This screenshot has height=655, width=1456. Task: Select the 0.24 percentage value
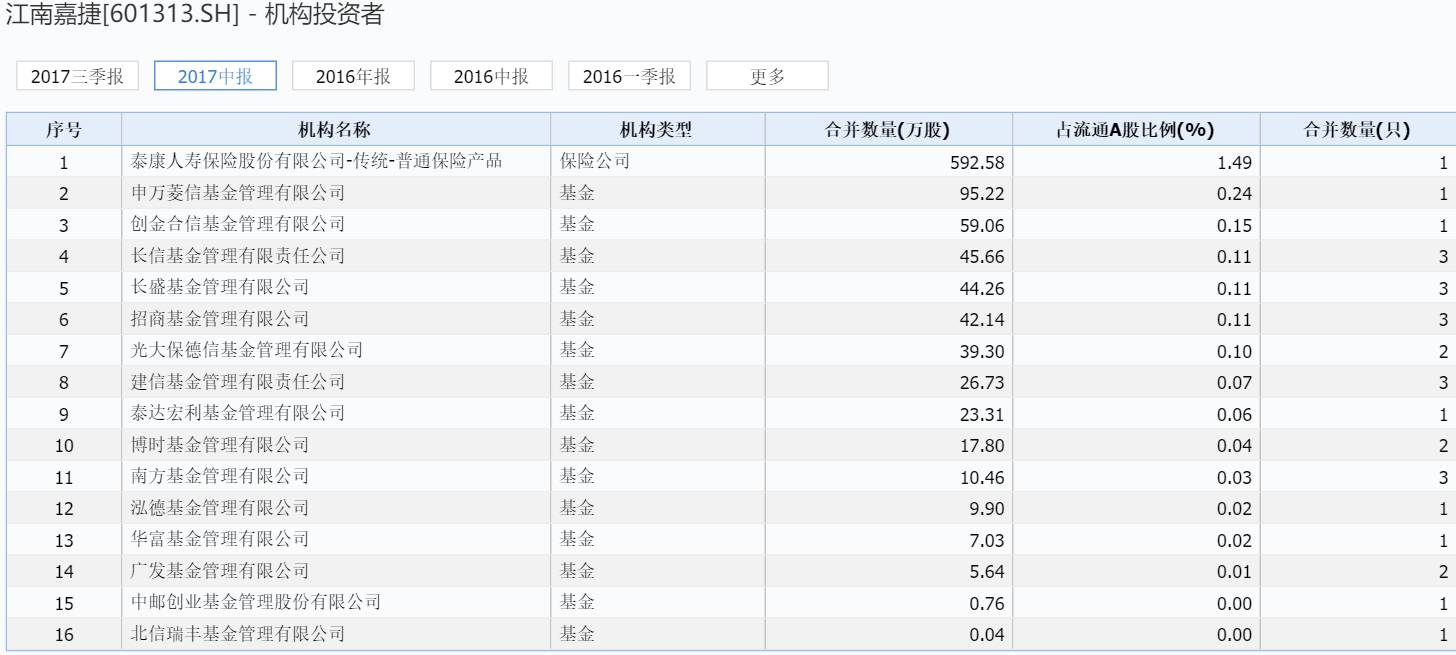click(x=1234, y=194)
